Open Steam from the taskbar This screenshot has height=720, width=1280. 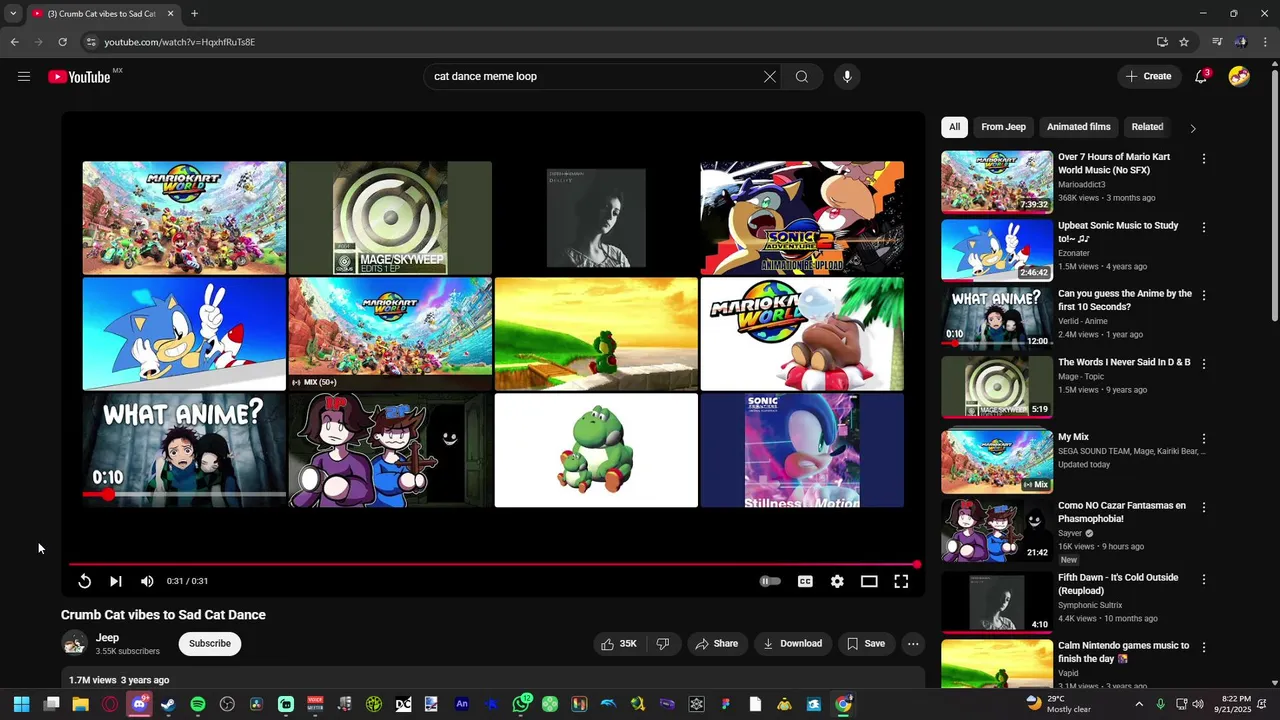[x=168, y=704]
